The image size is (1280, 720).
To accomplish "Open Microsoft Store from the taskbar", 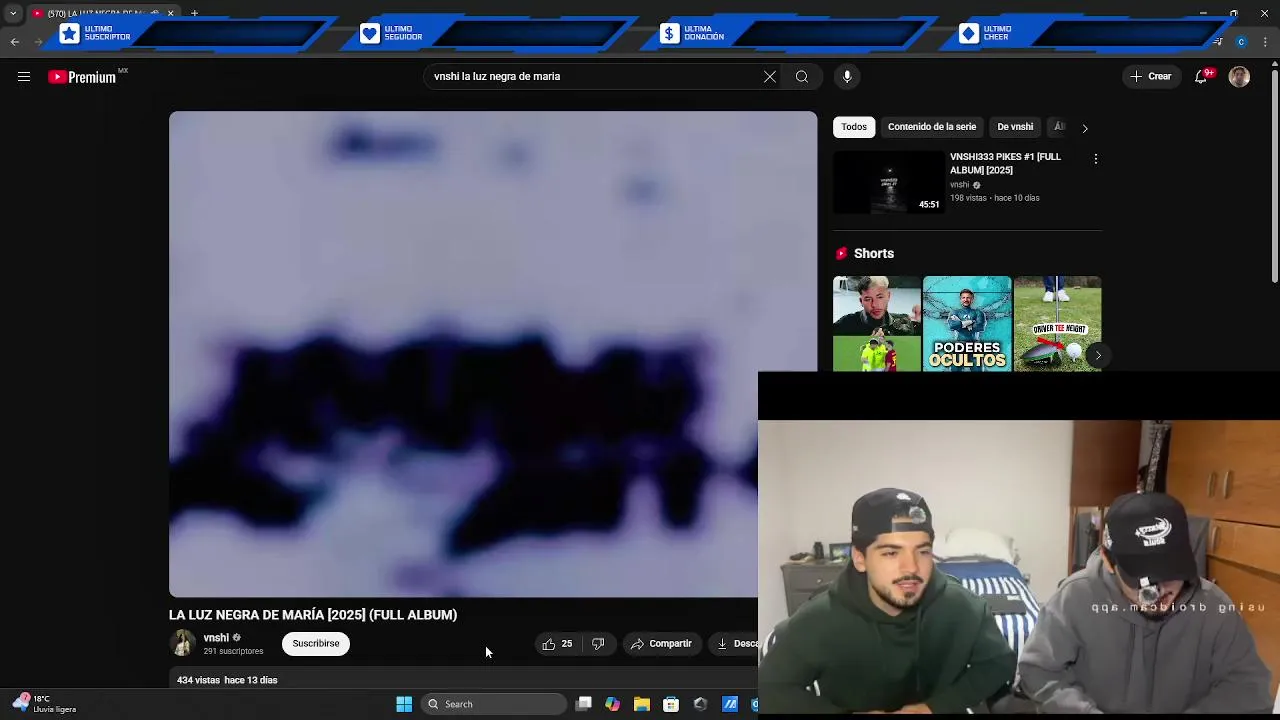I will [671, 704].
